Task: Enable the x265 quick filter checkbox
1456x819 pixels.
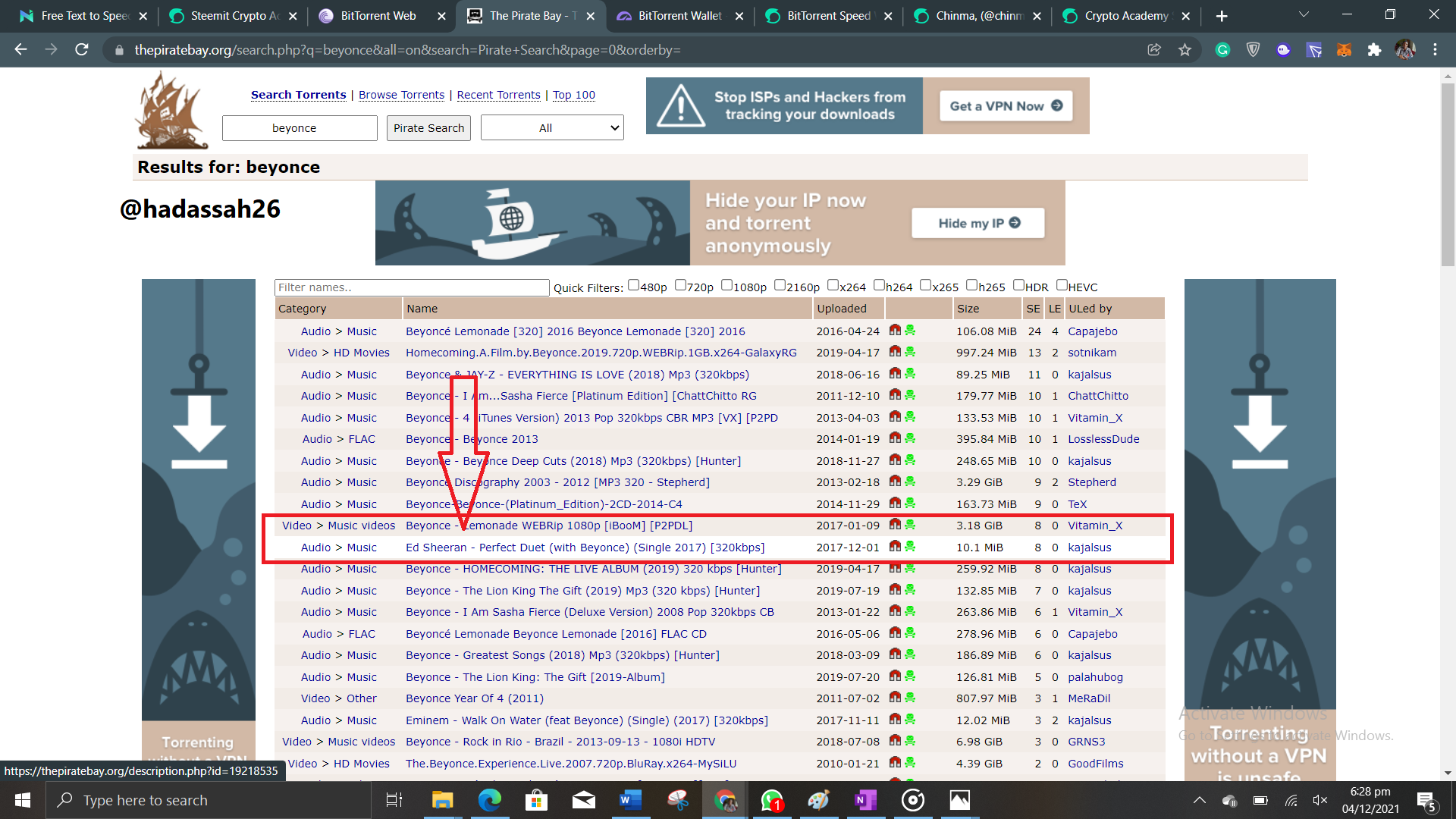Action: pos(925,285)
